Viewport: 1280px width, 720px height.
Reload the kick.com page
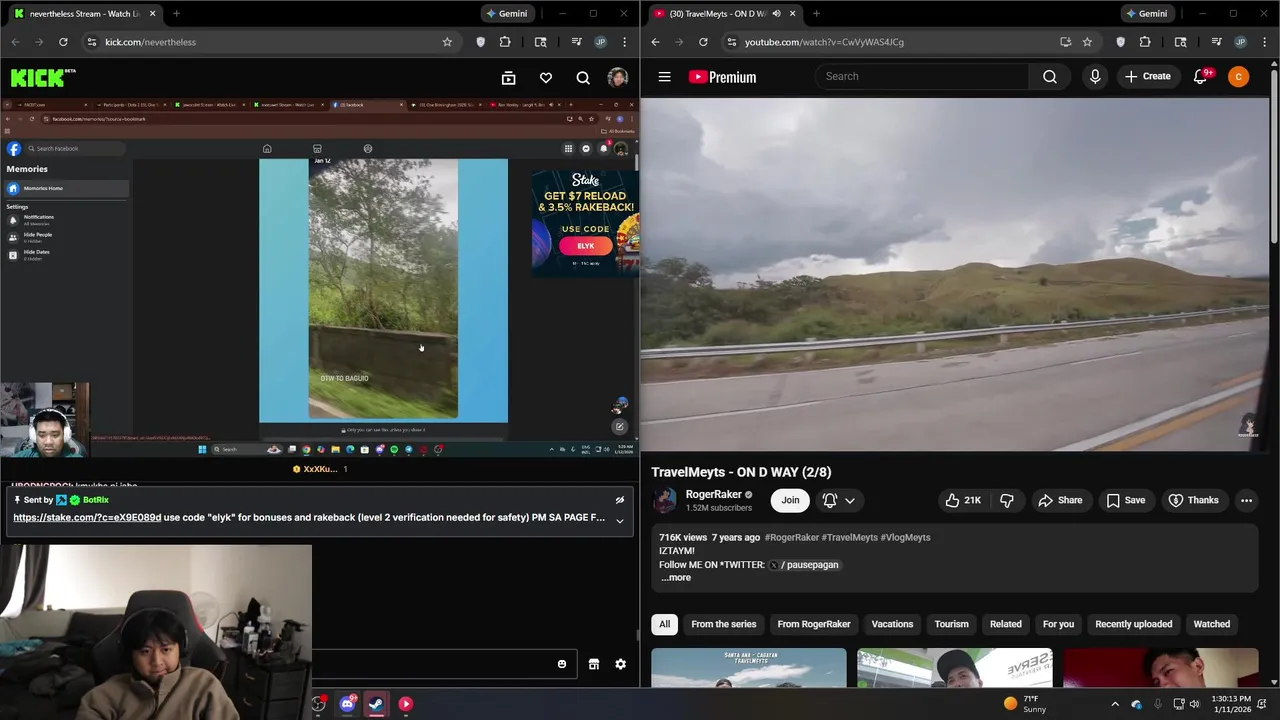[x=63, y=42]
